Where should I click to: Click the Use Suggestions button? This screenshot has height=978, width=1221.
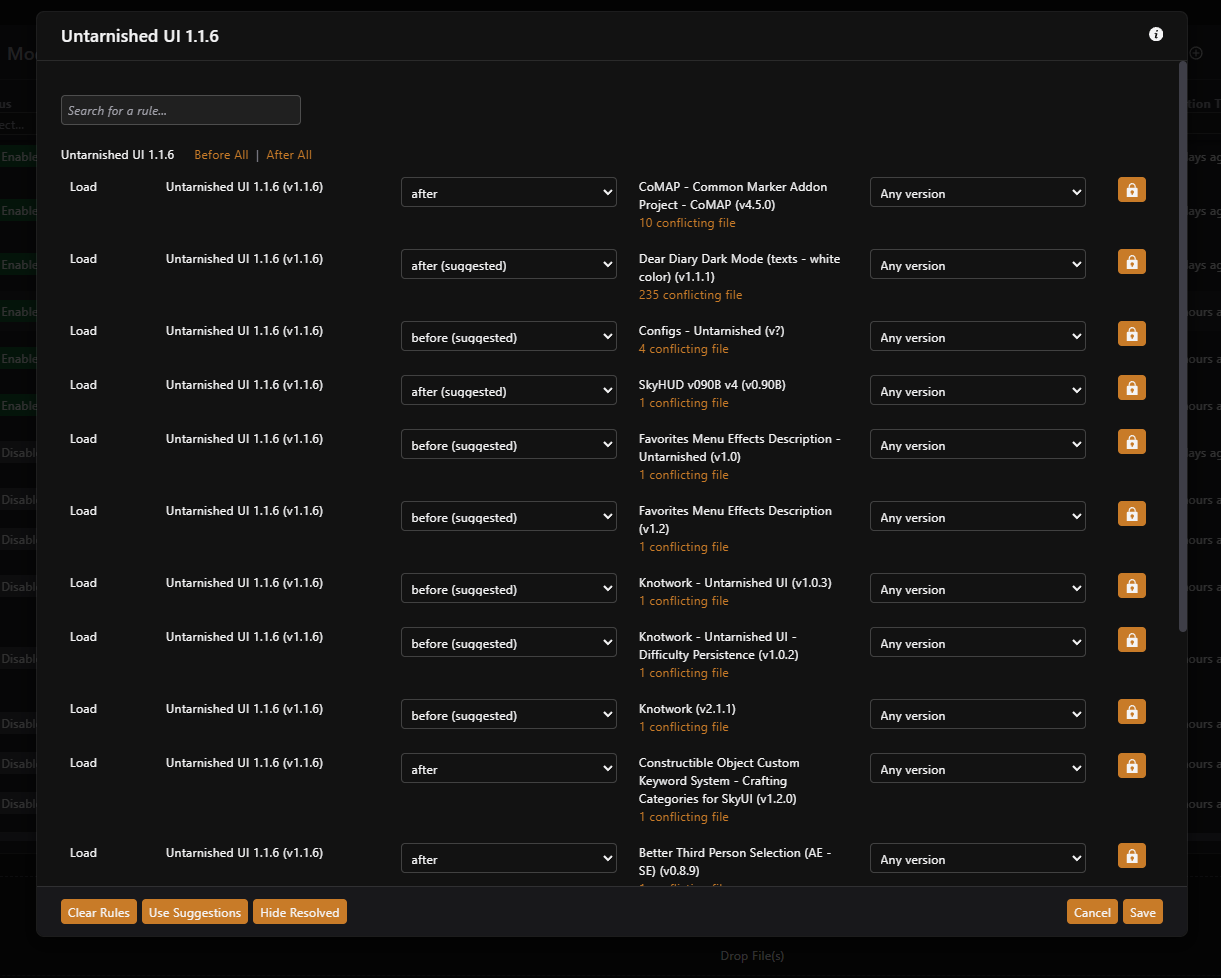click(195, 912)
